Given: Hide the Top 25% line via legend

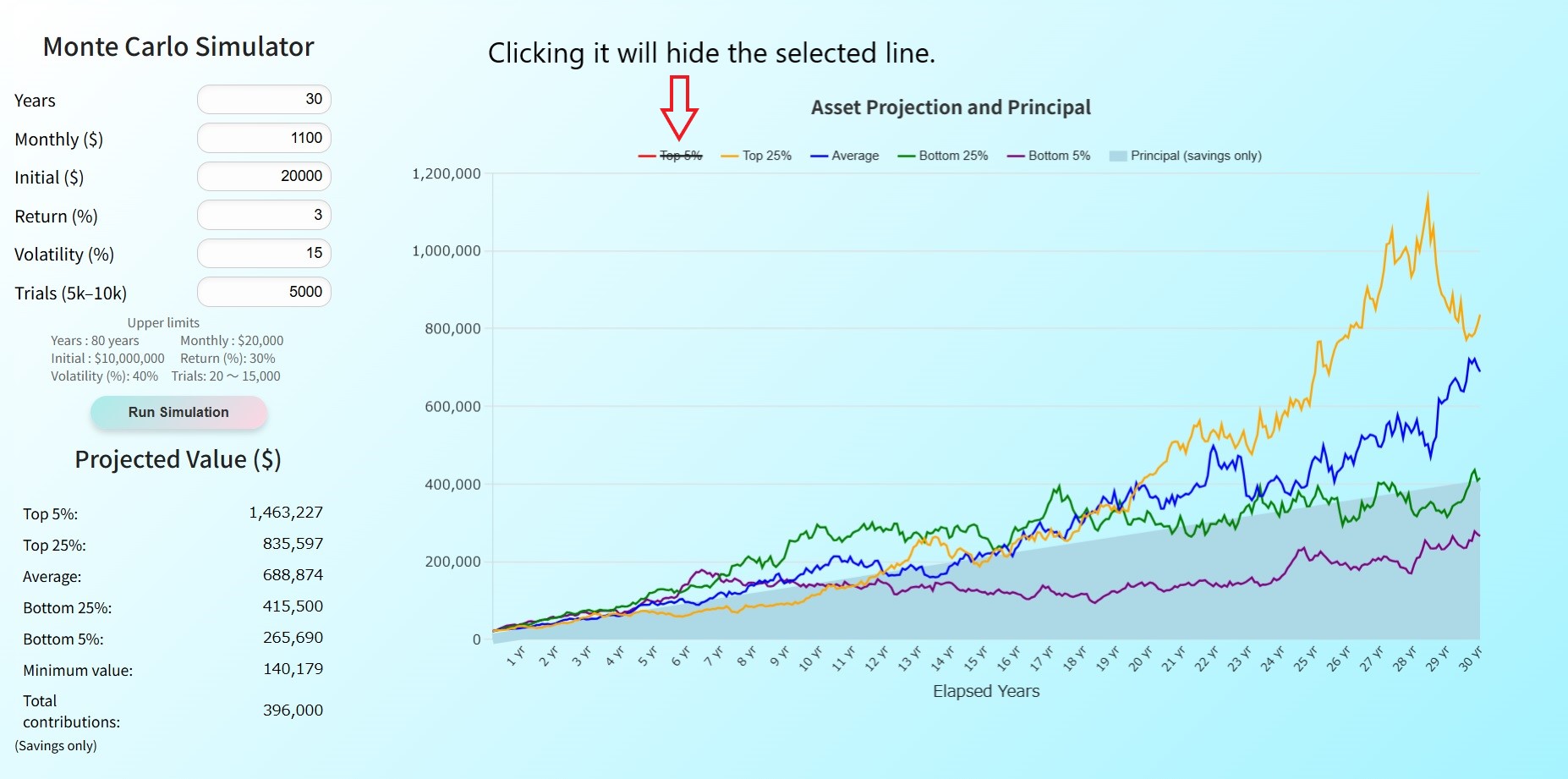Looking at the screenshot, I should pyautogui.click(x=766, y=156).
